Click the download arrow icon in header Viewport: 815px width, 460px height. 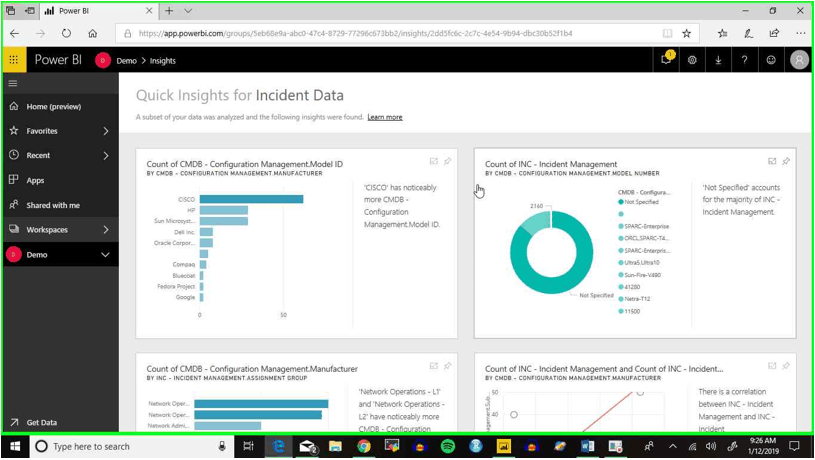pyautogui.click(x=718, y=60)
